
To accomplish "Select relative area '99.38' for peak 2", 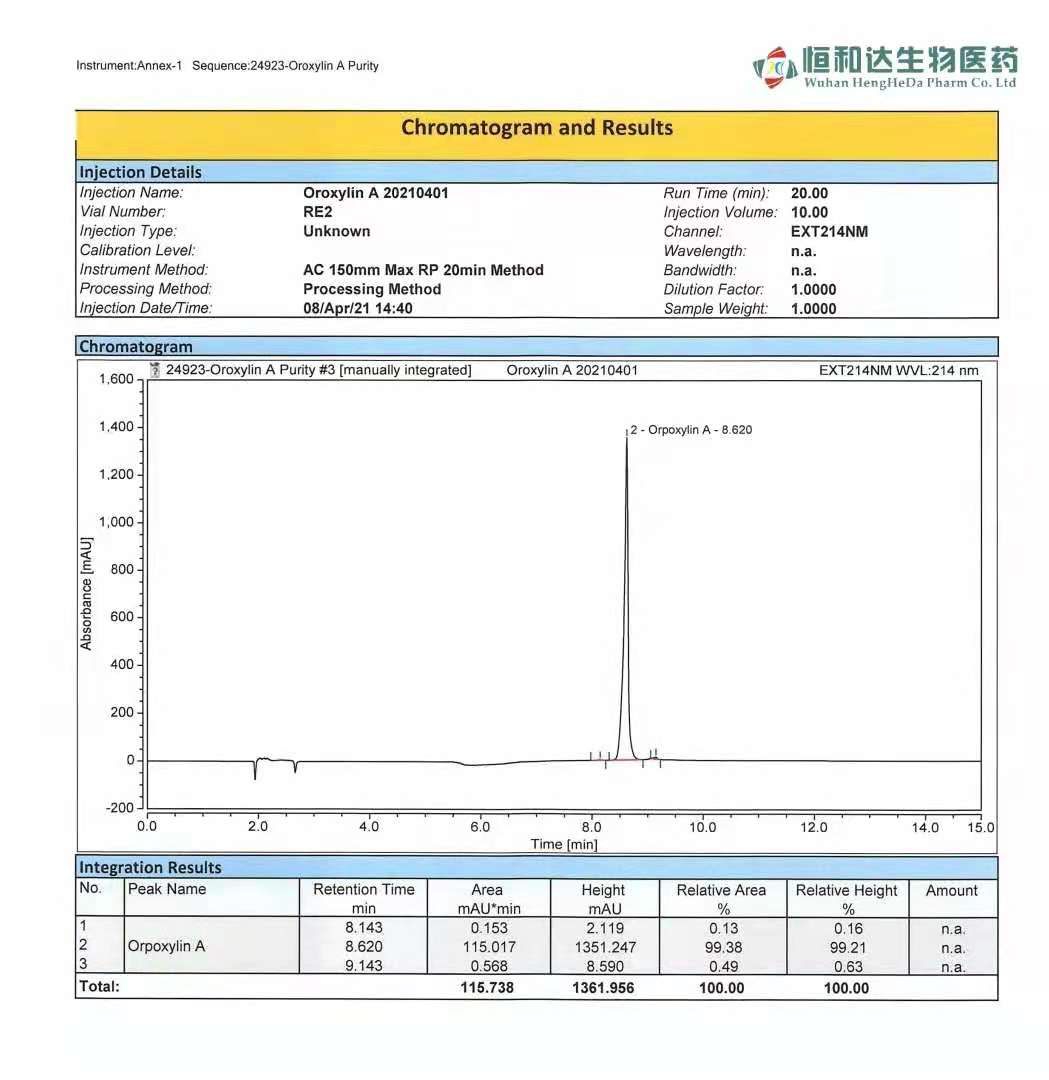I will [x=723, y=947].
